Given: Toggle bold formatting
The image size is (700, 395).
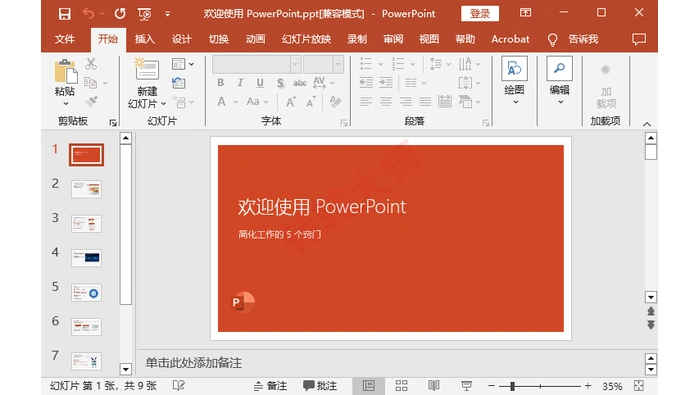Looking at the screenshot, I should pyautogui.click(x=221, y=83).
